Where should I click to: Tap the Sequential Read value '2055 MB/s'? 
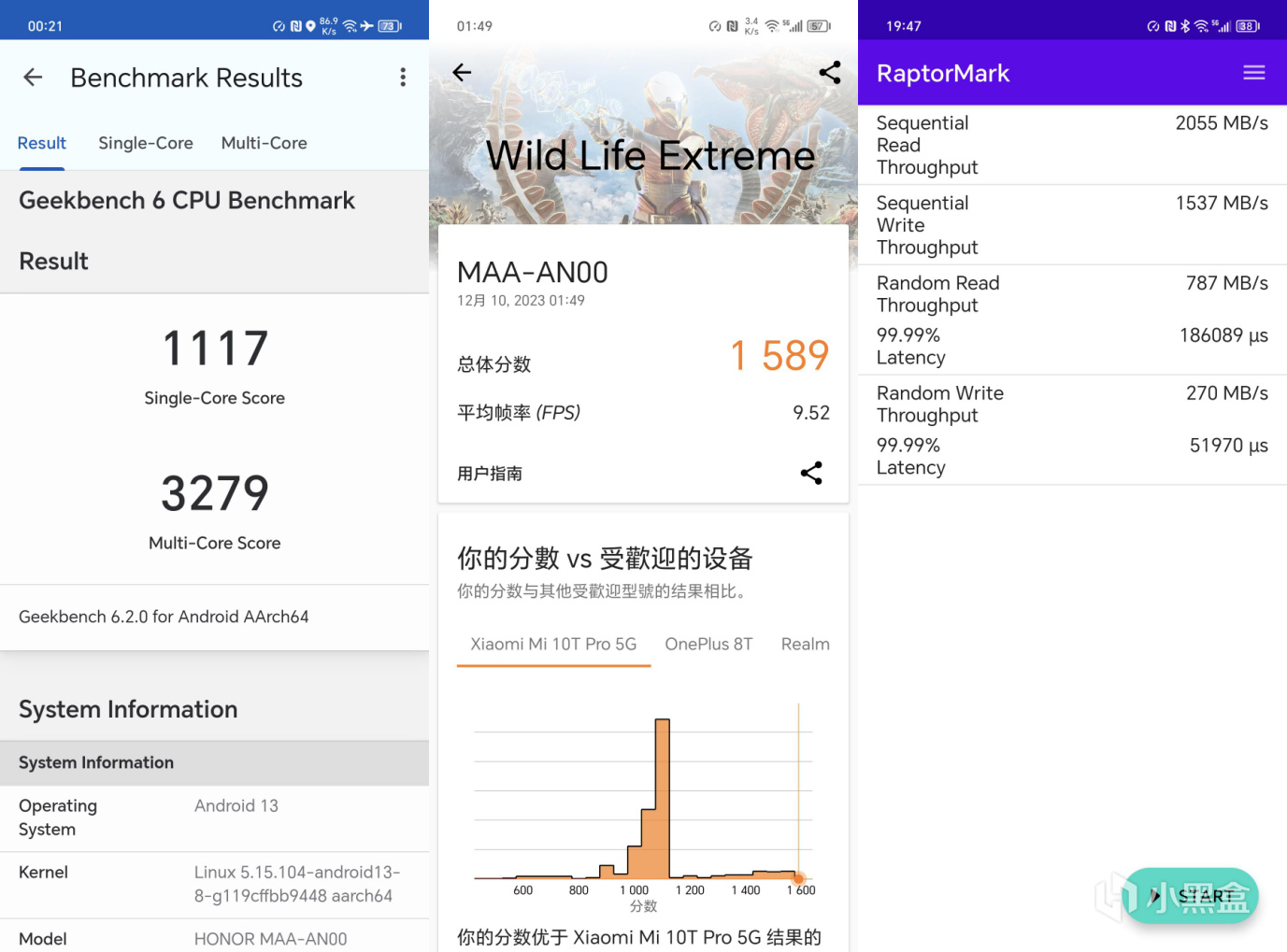coord(1222,123)
